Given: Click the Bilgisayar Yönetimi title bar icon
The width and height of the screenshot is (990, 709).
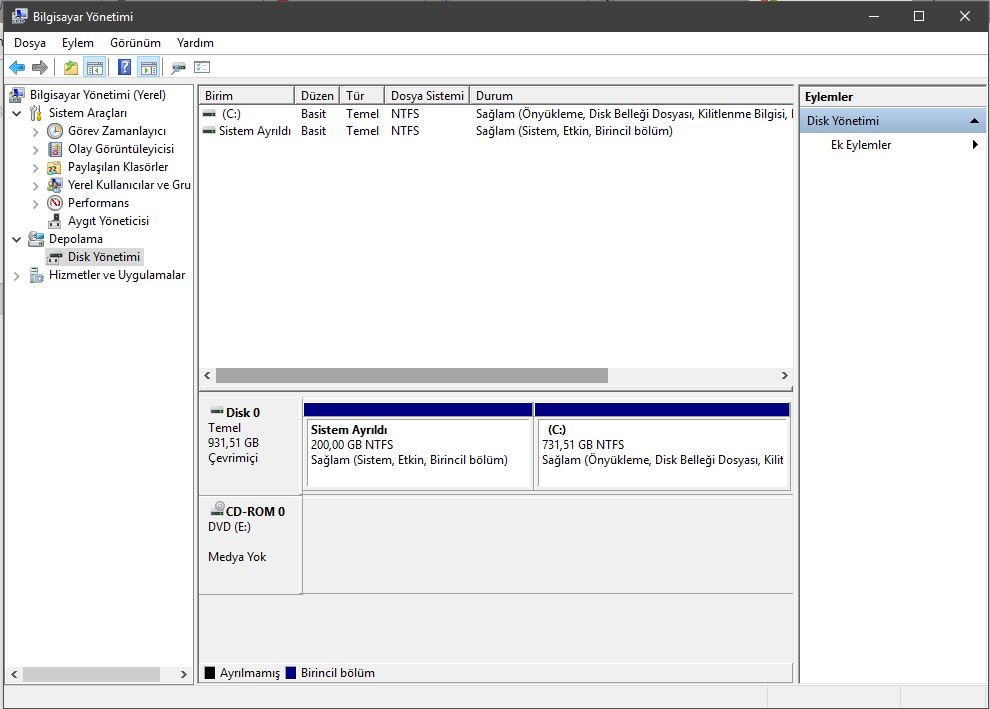Looking at the screenshot, I should pyautogui.click(x=19, y=16).
